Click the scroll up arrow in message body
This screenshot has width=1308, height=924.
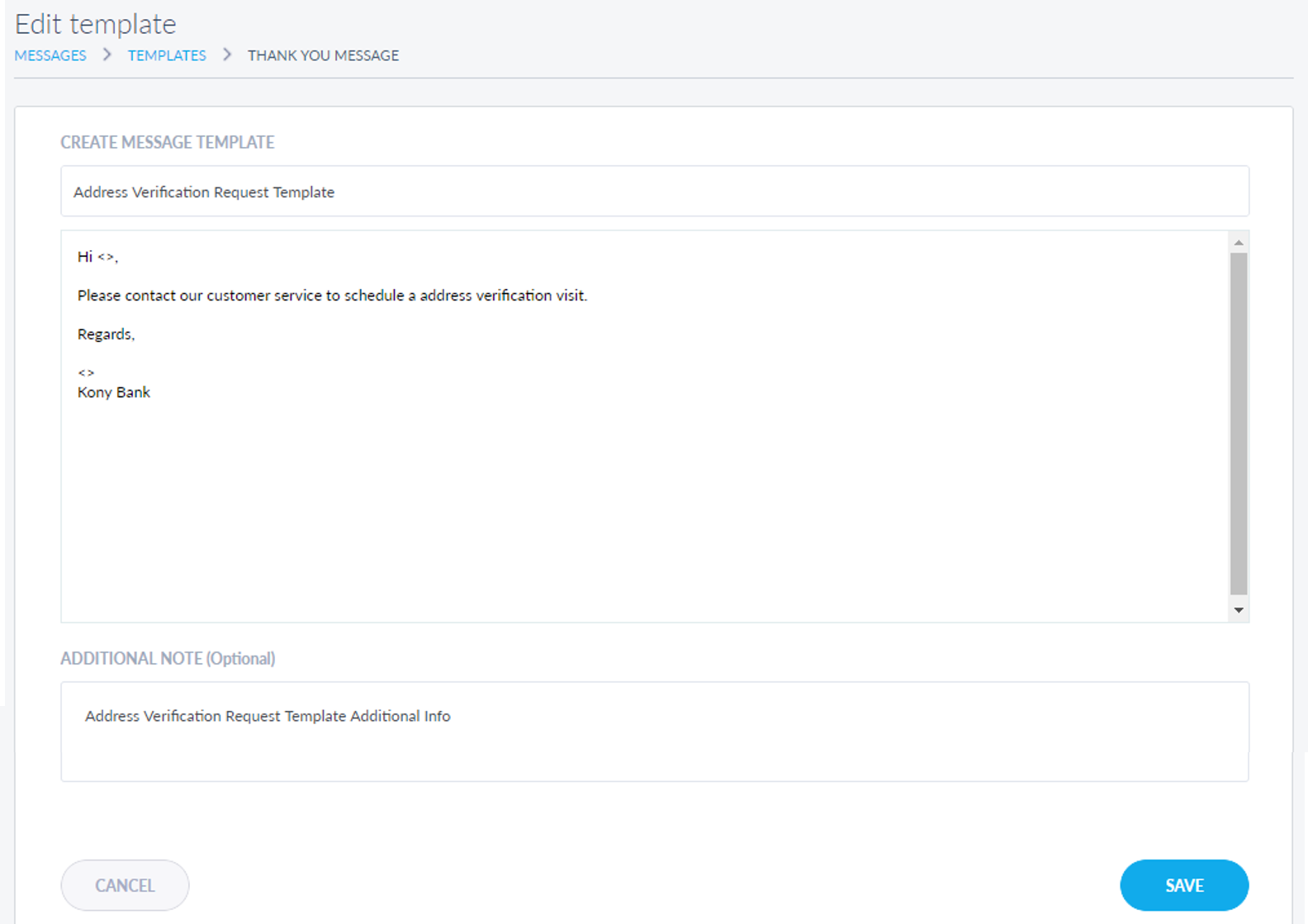coord(1238,243)
